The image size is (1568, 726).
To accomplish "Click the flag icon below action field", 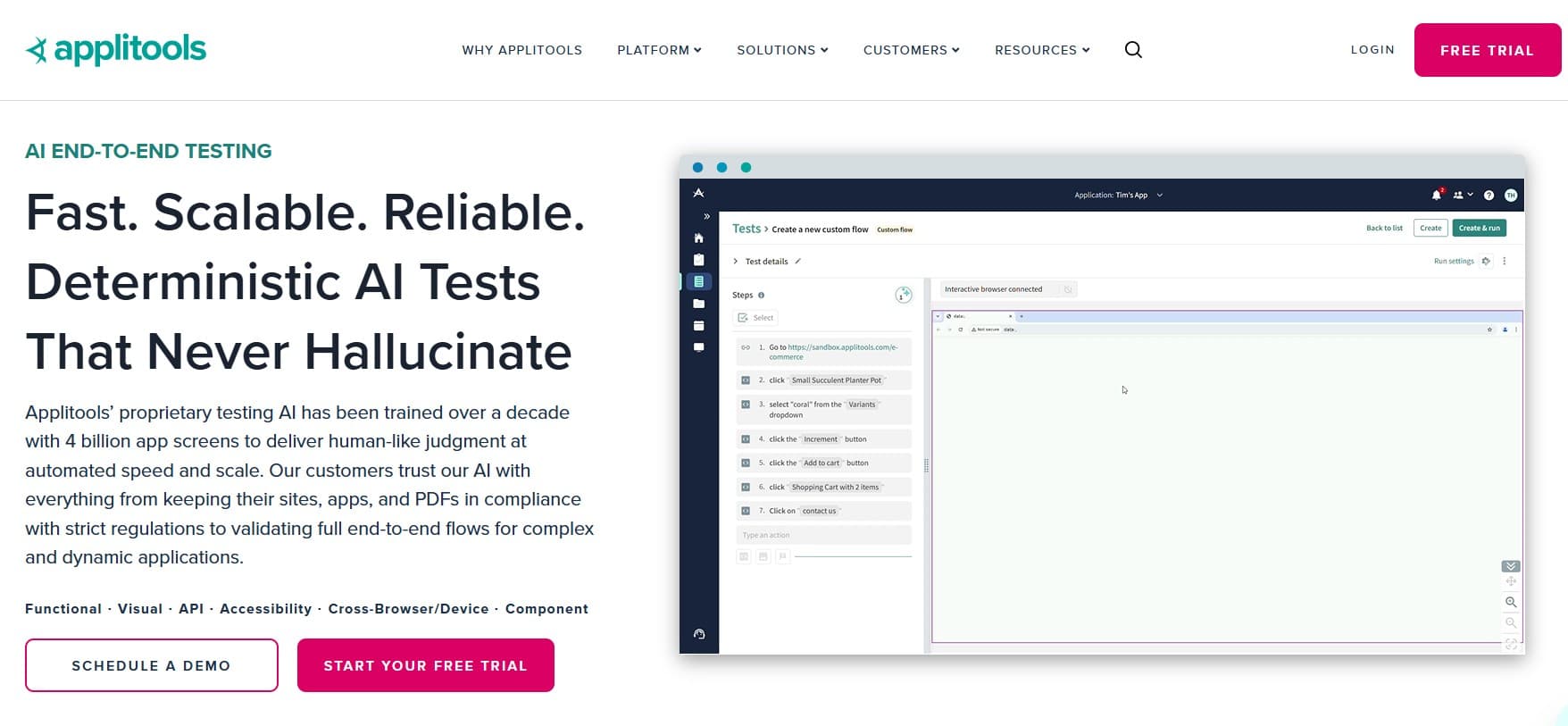I will click(x=782, y=556).
